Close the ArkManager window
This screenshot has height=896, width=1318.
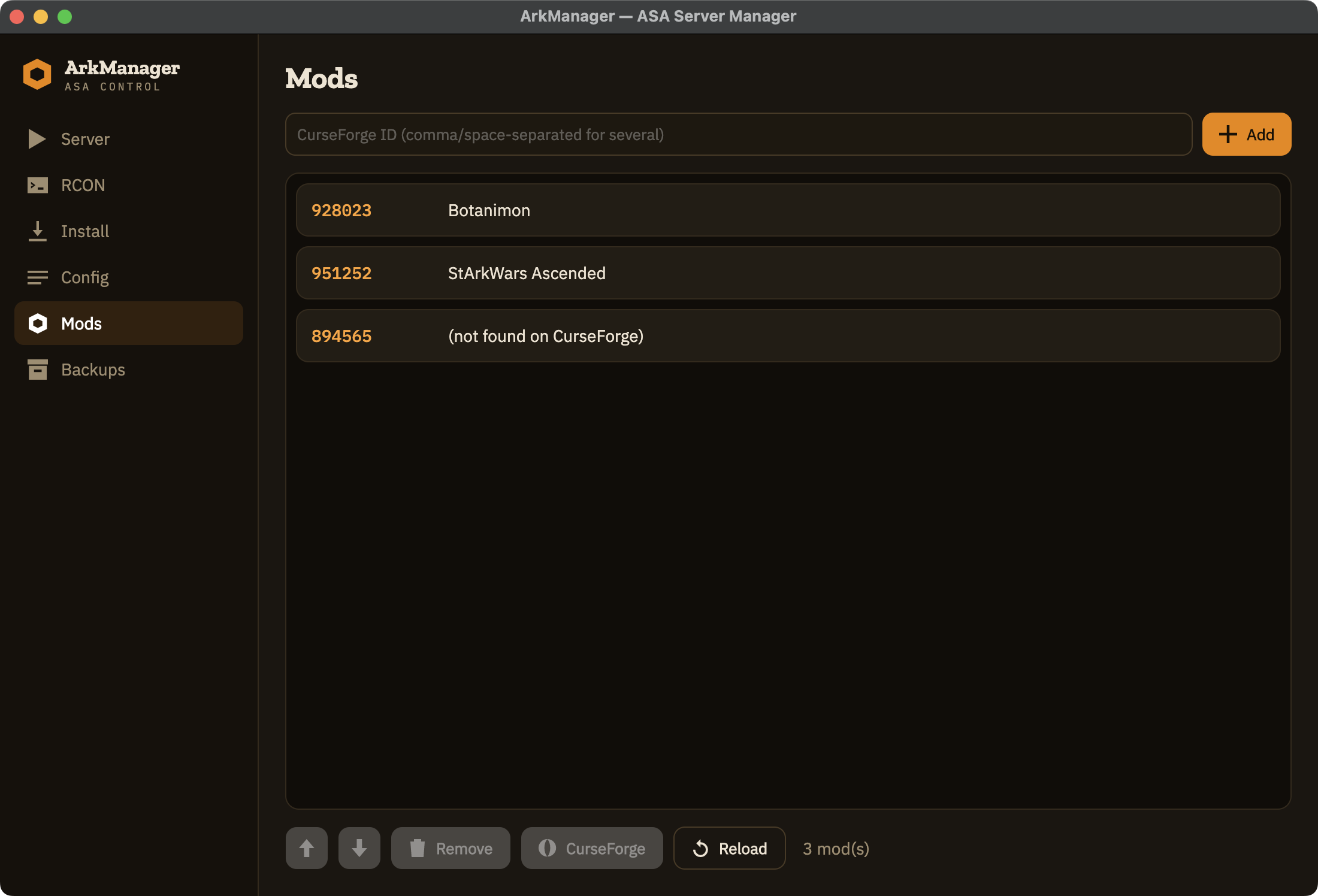click(17, 17)
